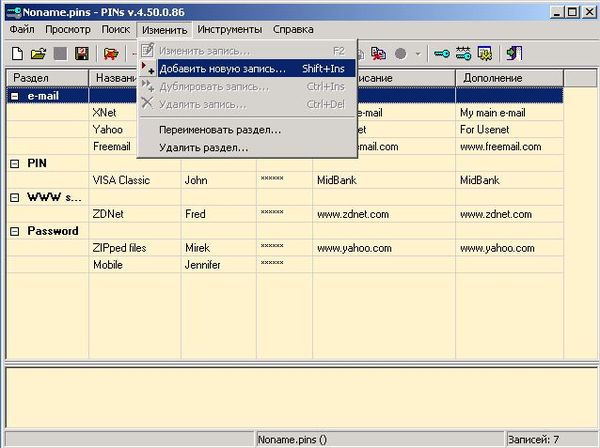Select the Yahoo entry
This screenshot has width=600, height=448.
tap(108, 130)
